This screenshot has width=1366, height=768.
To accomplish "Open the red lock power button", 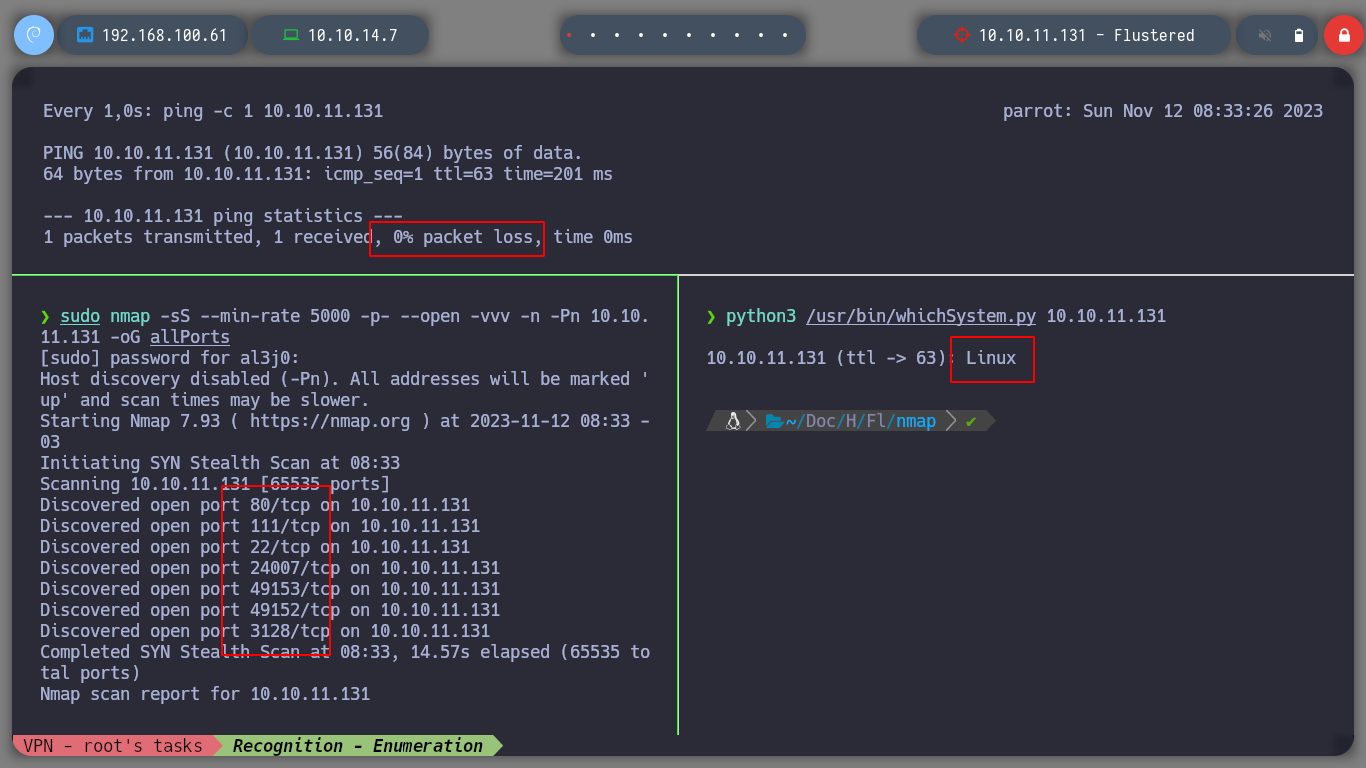I will point(1344,35).
